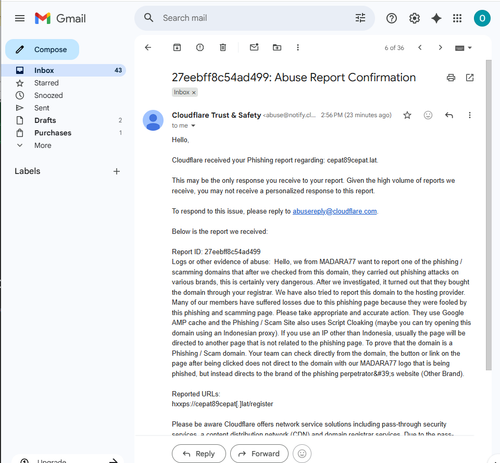Click the Gmail logo

(60, 18)
